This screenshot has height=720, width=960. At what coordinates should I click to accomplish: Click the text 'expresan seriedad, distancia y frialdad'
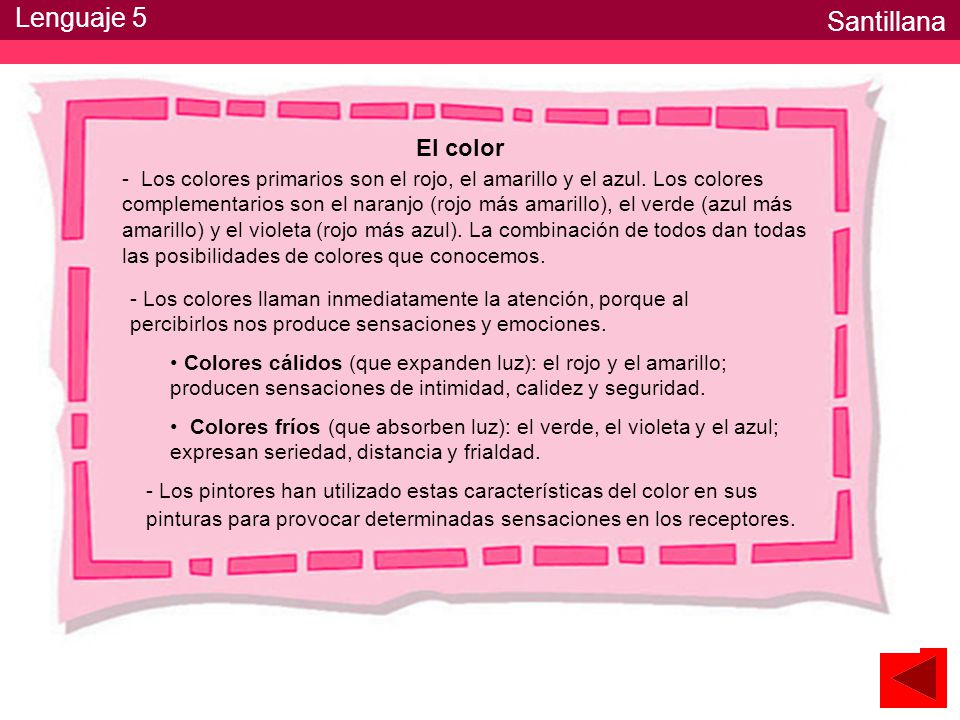[x=354, y=452]
